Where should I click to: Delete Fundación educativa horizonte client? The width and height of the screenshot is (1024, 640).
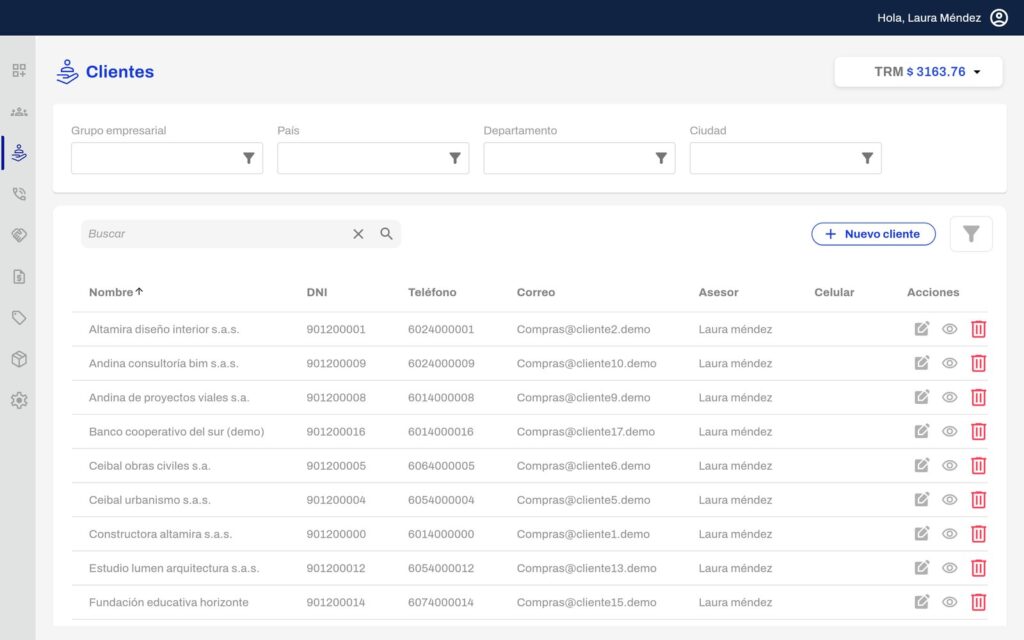click(x=978, y=602)
